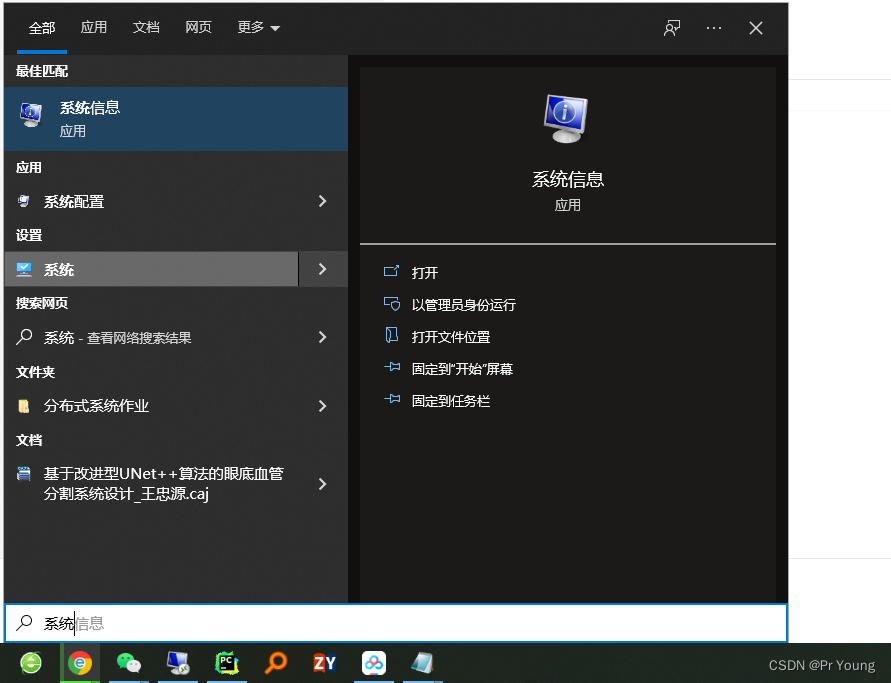The width and height of the screenshot is (891, 683).
Task: Click the 系统信息 title in preview pane
Action: coord(568,179)
